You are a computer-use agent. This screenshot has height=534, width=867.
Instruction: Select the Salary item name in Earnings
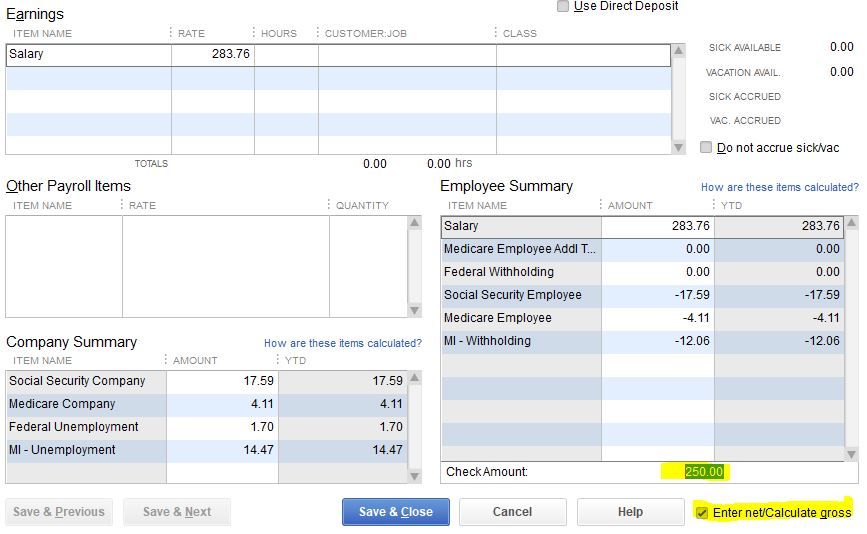pyautogui.click(x=88, y=54)
